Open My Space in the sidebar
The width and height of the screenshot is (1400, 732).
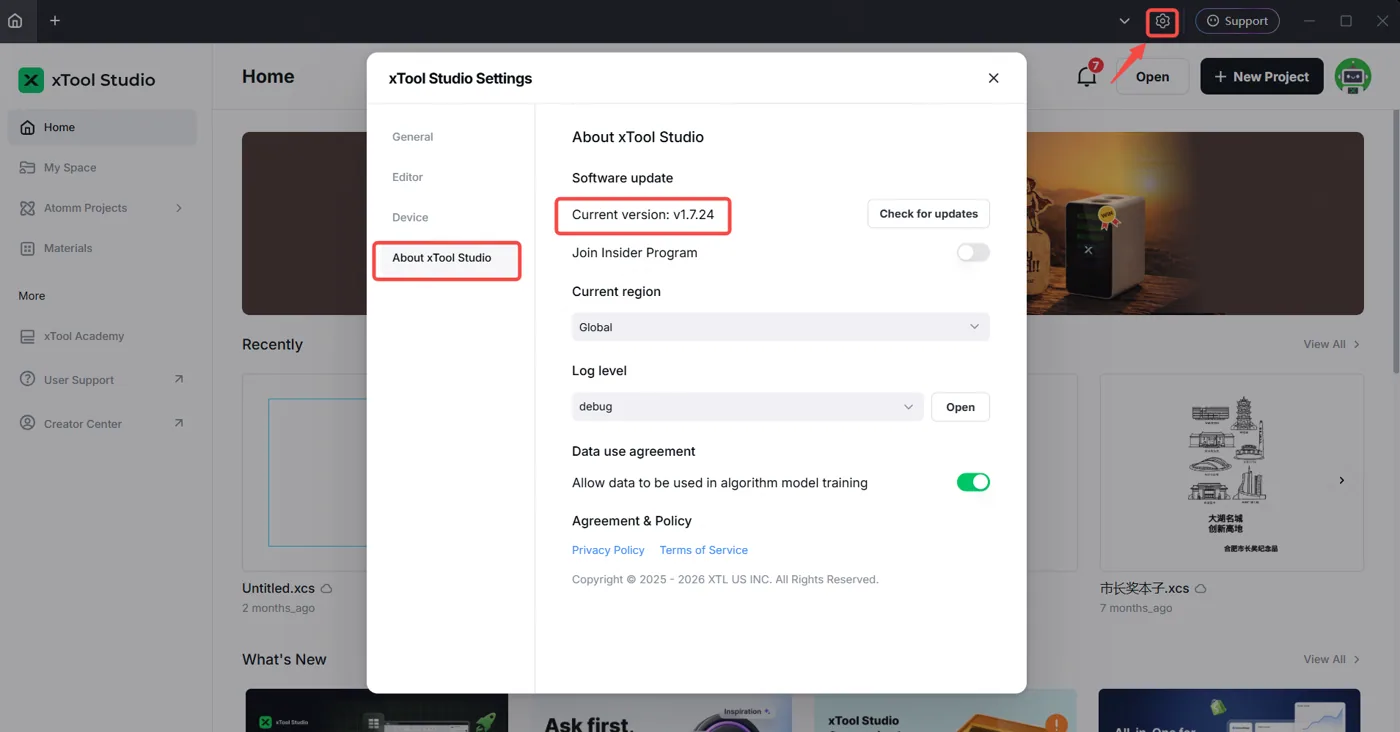click(102, 167)
